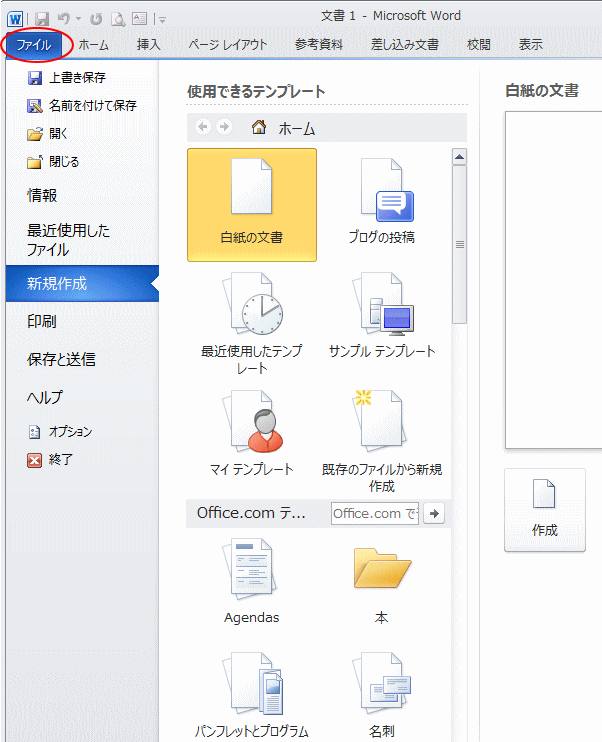Select 開く in the file menu
This screenshot has height=742, width=602.
point(47,134)
